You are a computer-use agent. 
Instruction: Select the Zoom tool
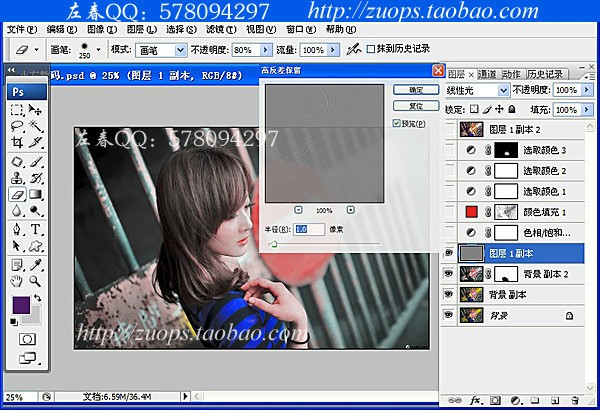point(36,281)
